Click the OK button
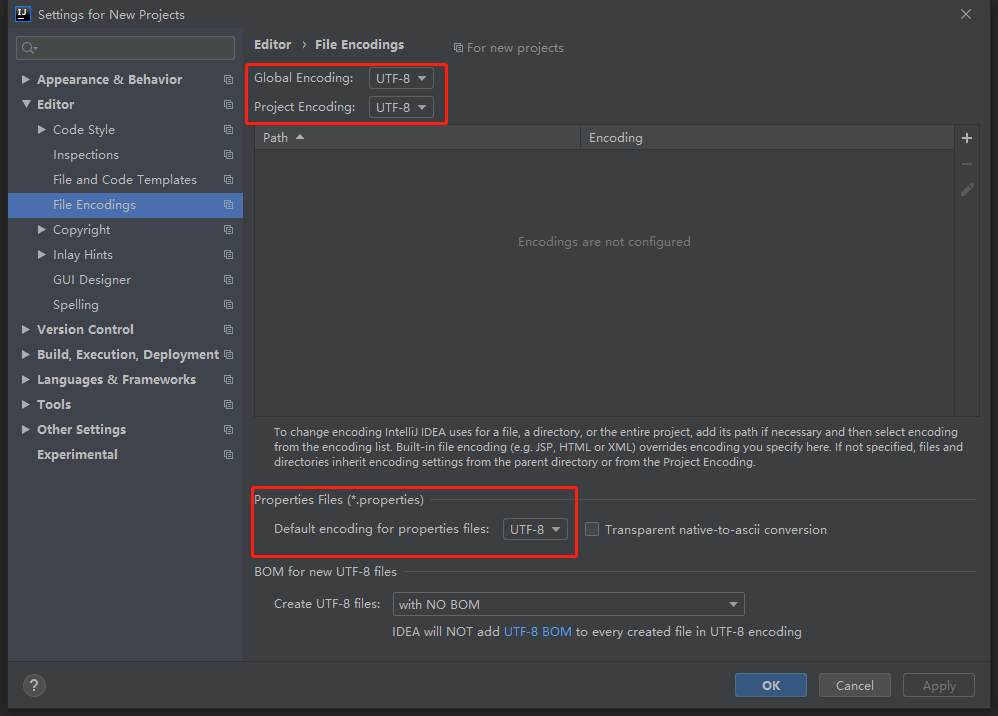Viewport: 998px width, 716px height. pos(771,685)
